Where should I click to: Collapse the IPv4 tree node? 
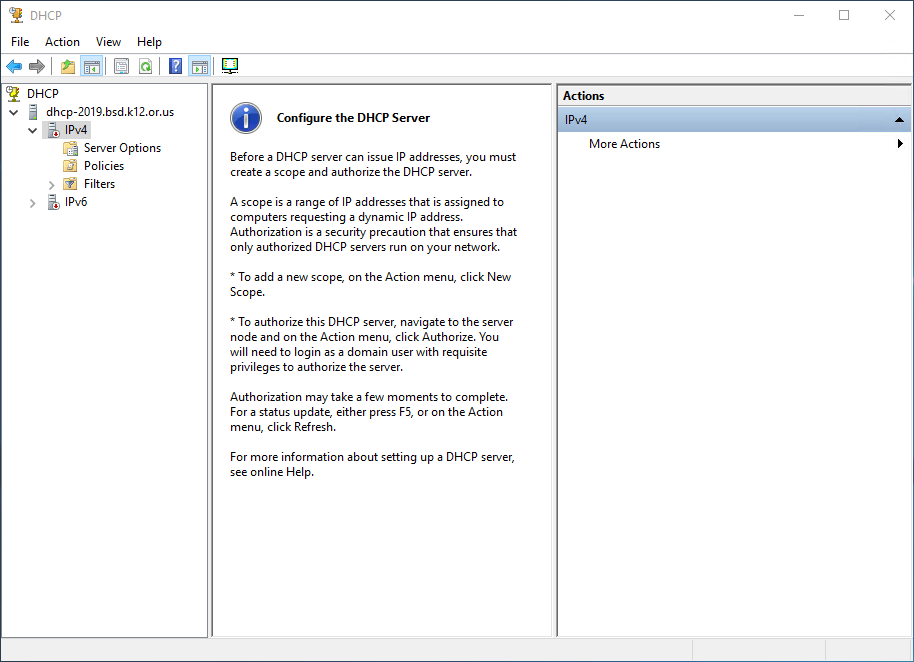[33, 130]
